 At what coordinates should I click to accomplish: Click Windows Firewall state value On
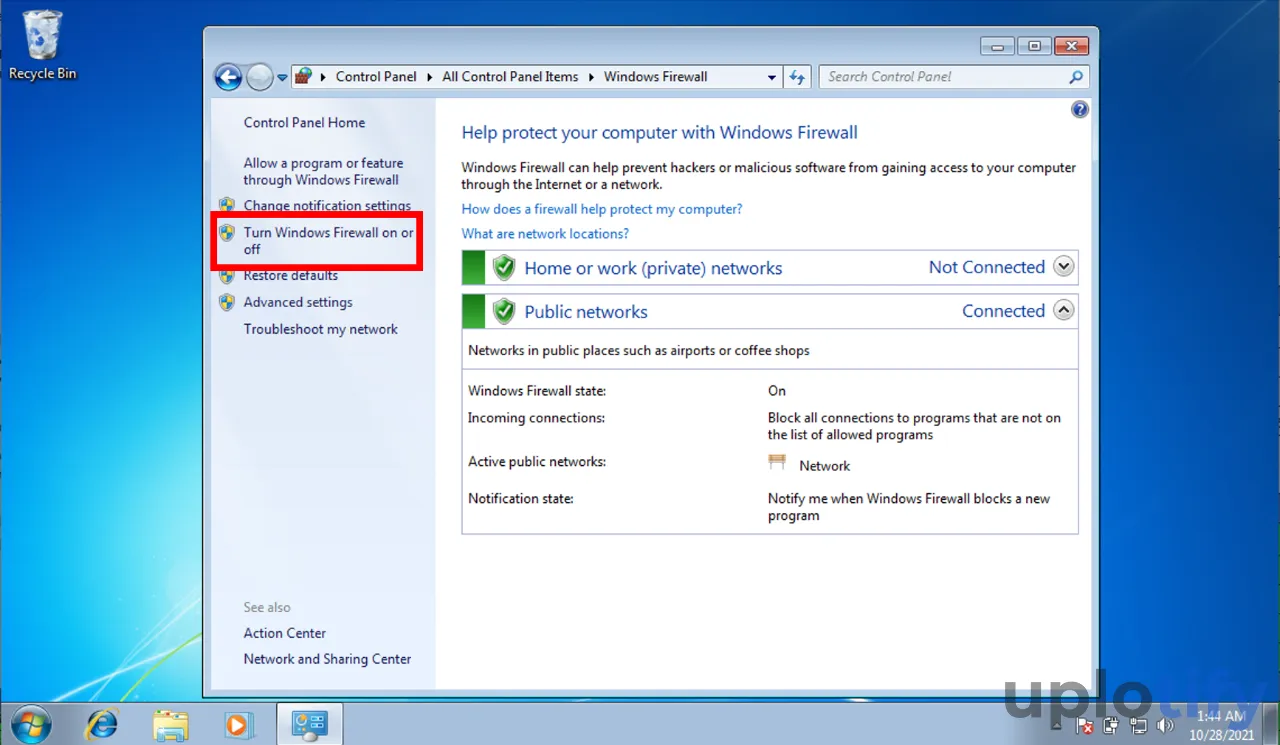[x=777, y=391]
